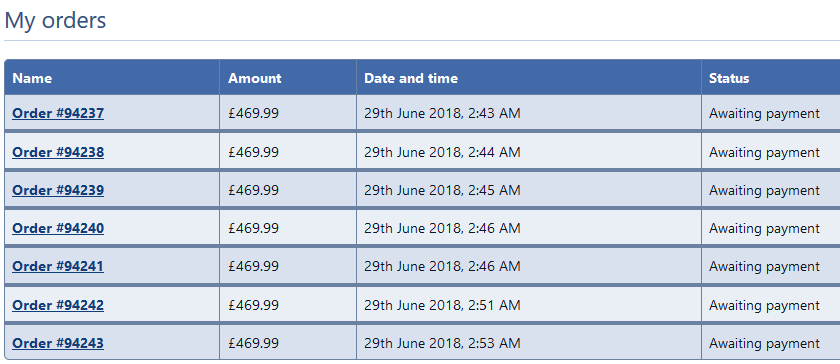Screen dimensions: 840x364
Task: Open the Order #94242 link
Action: [x=58, y=305]
